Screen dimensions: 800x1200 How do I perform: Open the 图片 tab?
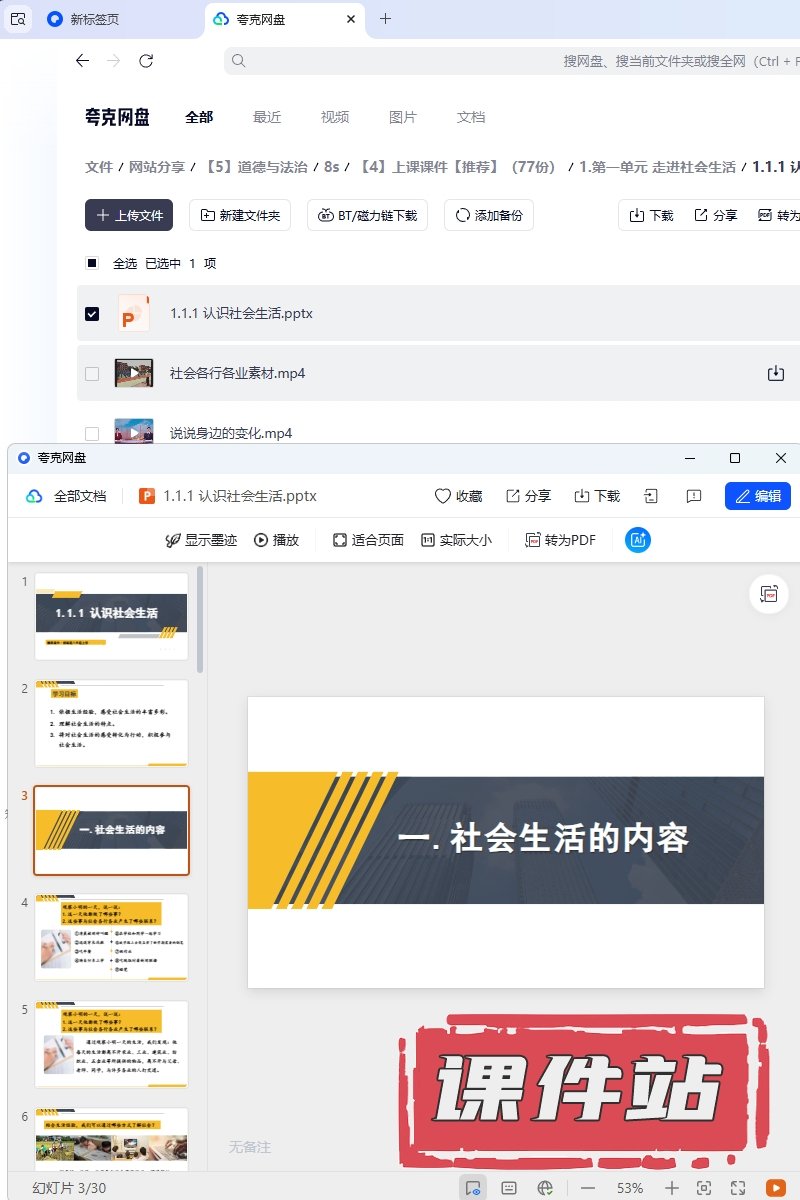click(x=403, y=117)
